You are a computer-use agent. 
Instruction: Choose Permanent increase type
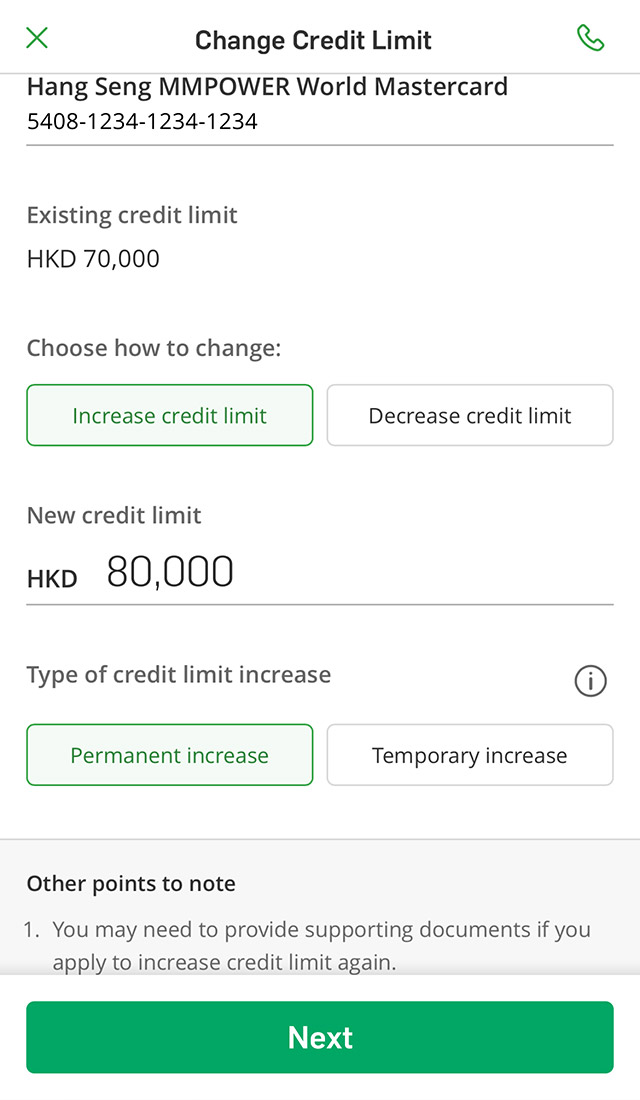[170, 755]
